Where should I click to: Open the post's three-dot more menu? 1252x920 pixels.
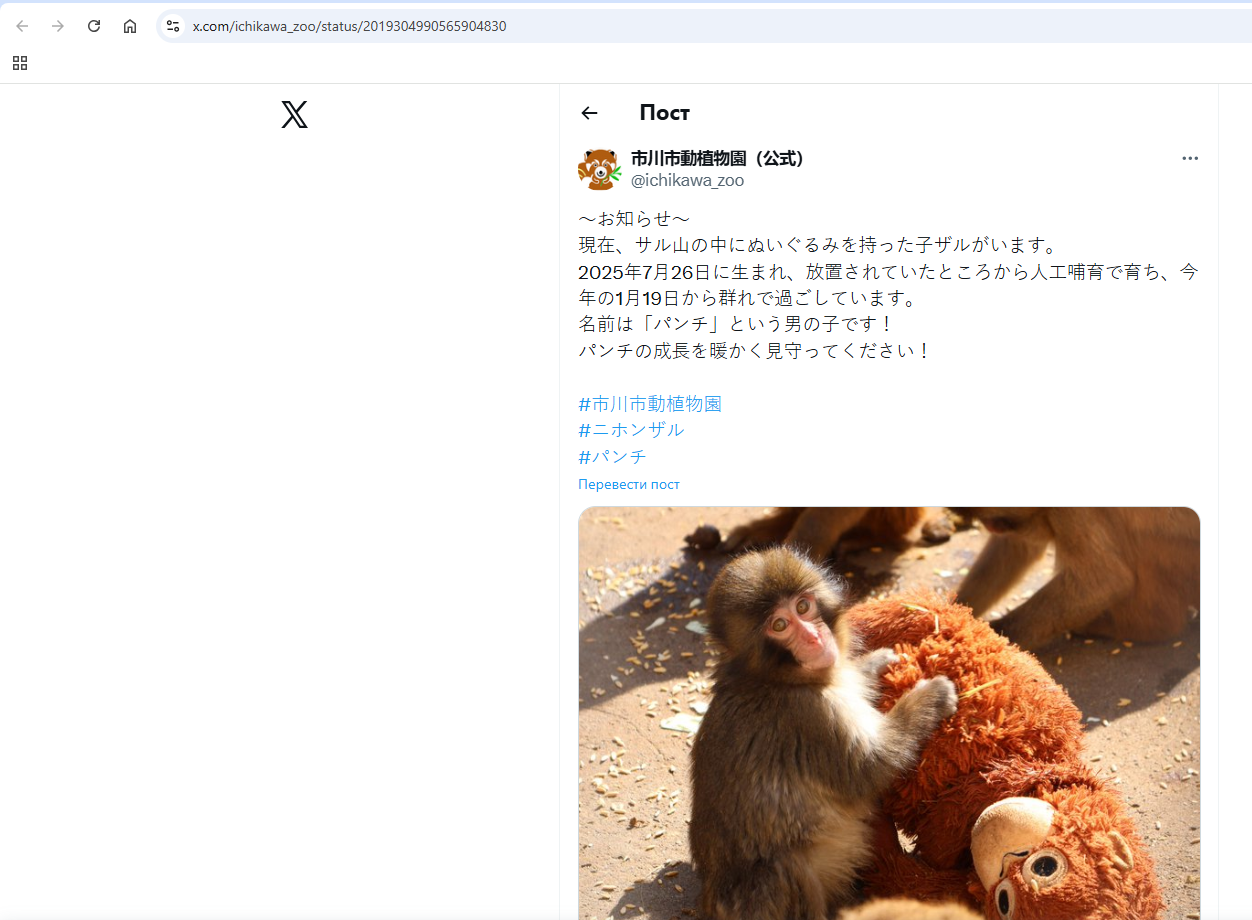point(1189,158)
